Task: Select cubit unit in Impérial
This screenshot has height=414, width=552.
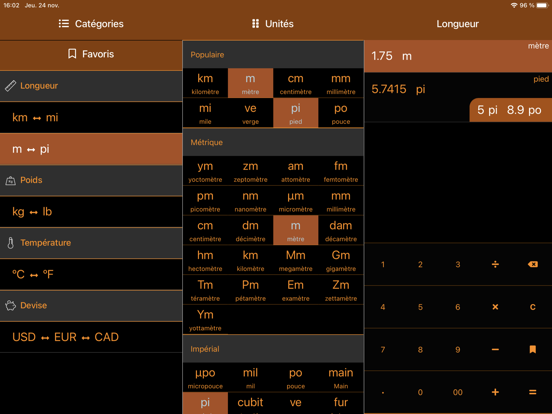Action: [250, 403]
